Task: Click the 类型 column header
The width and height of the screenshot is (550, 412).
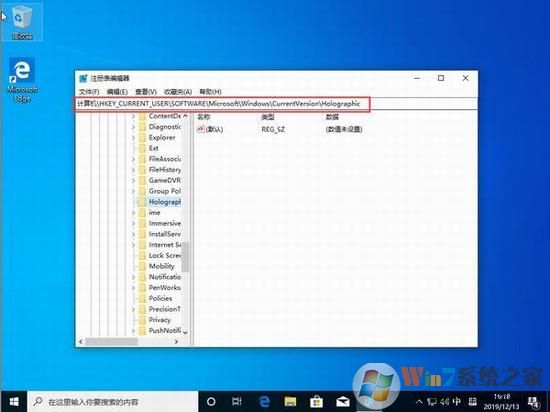Action: [x=268, y=117]
